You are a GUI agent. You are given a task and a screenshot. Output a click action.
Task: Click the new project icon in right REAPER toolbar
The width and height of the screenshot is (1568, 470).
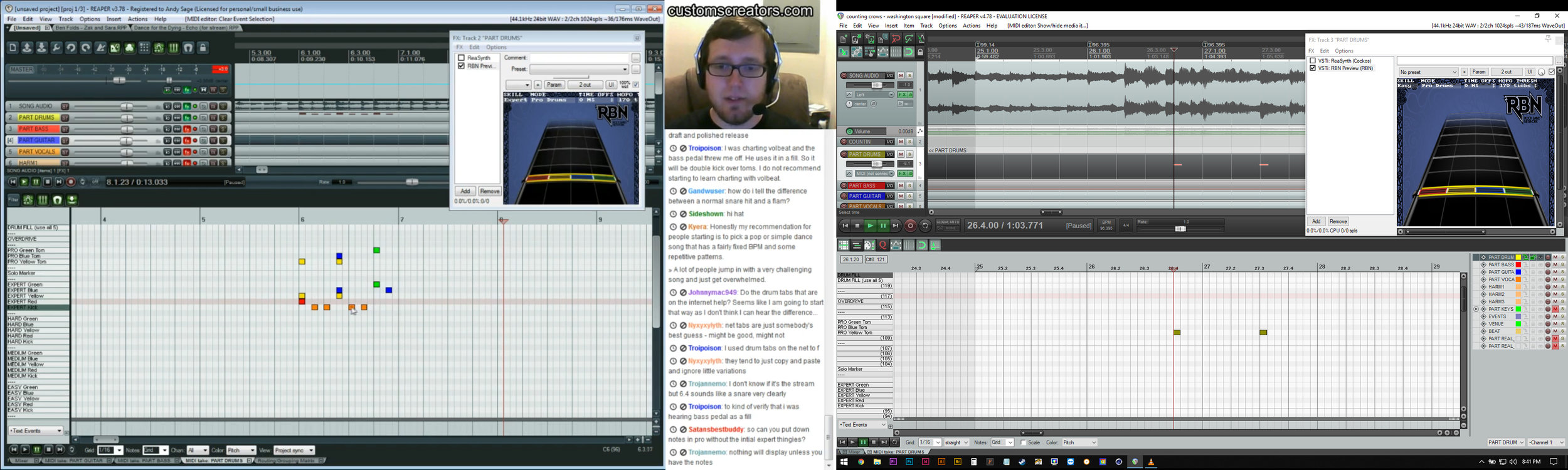pyautogui.click(x=844, y=39)
